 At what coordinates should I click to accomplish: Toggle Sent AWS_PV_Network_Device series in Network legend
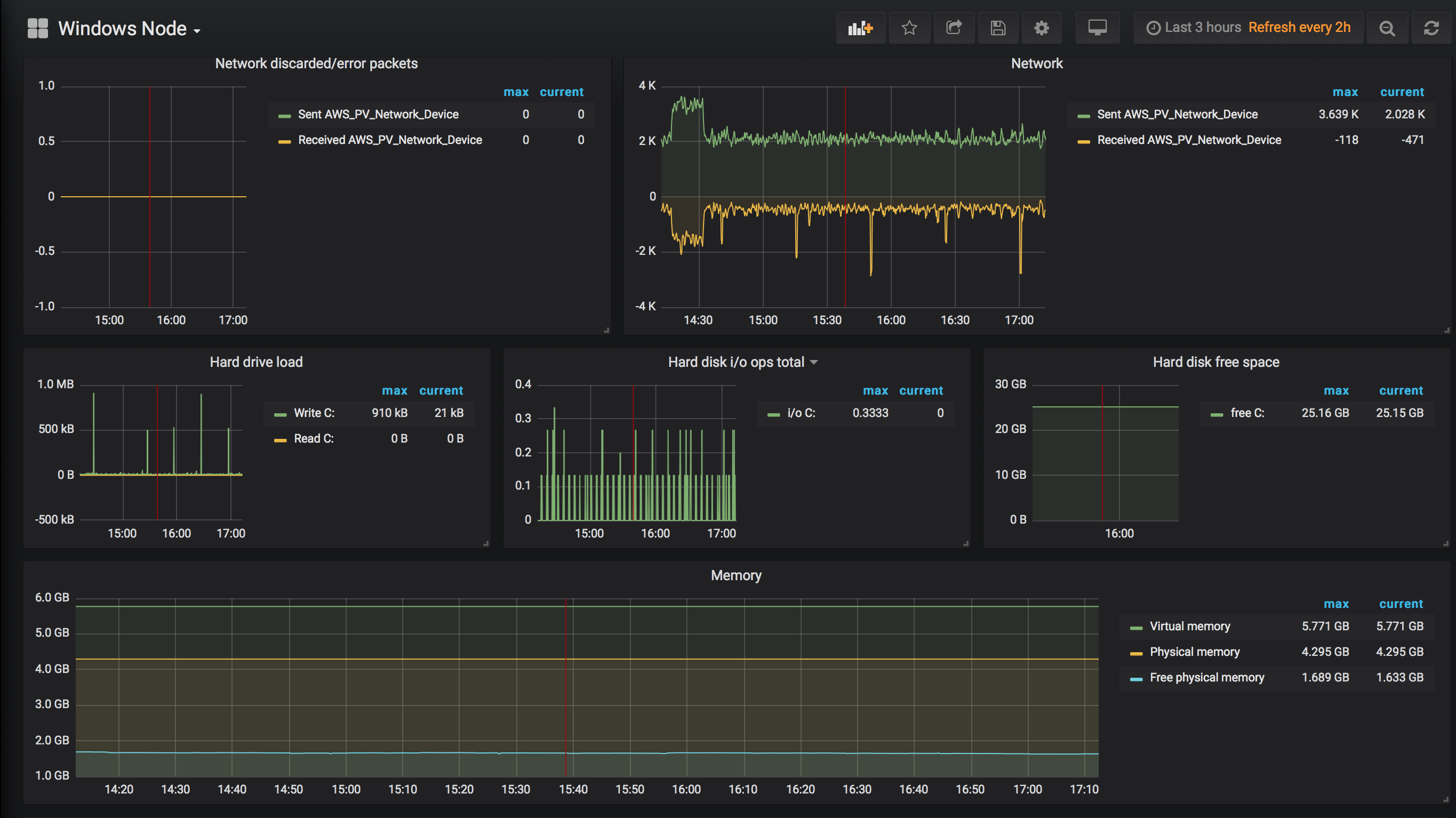click(1177, 114)
